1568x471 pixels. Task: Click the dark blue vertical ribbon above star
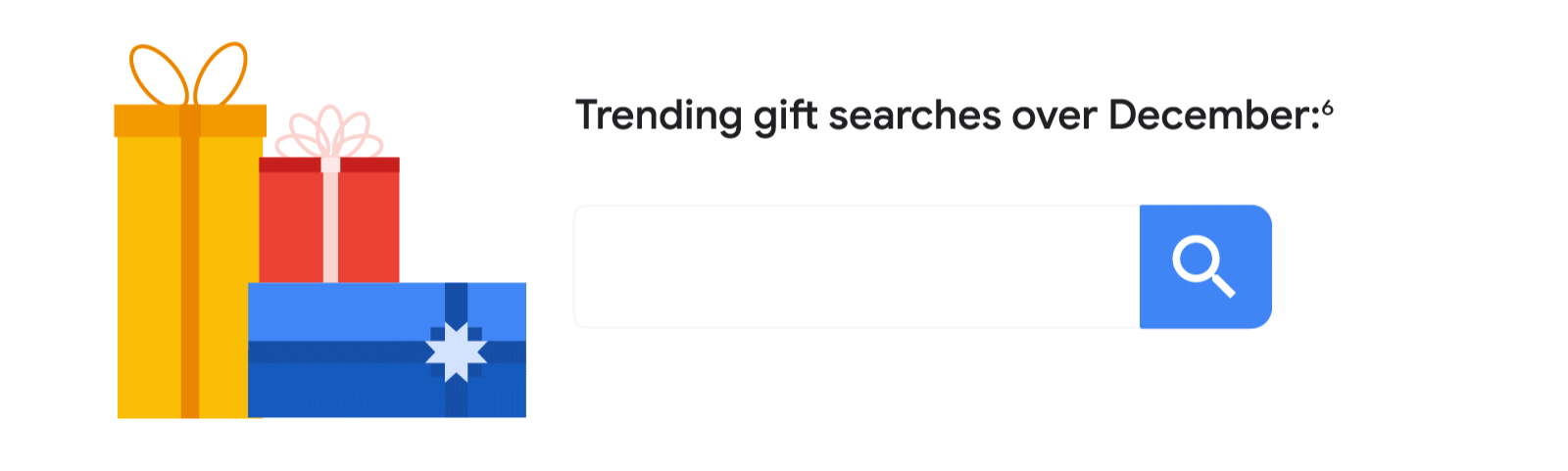pos(457,305)
